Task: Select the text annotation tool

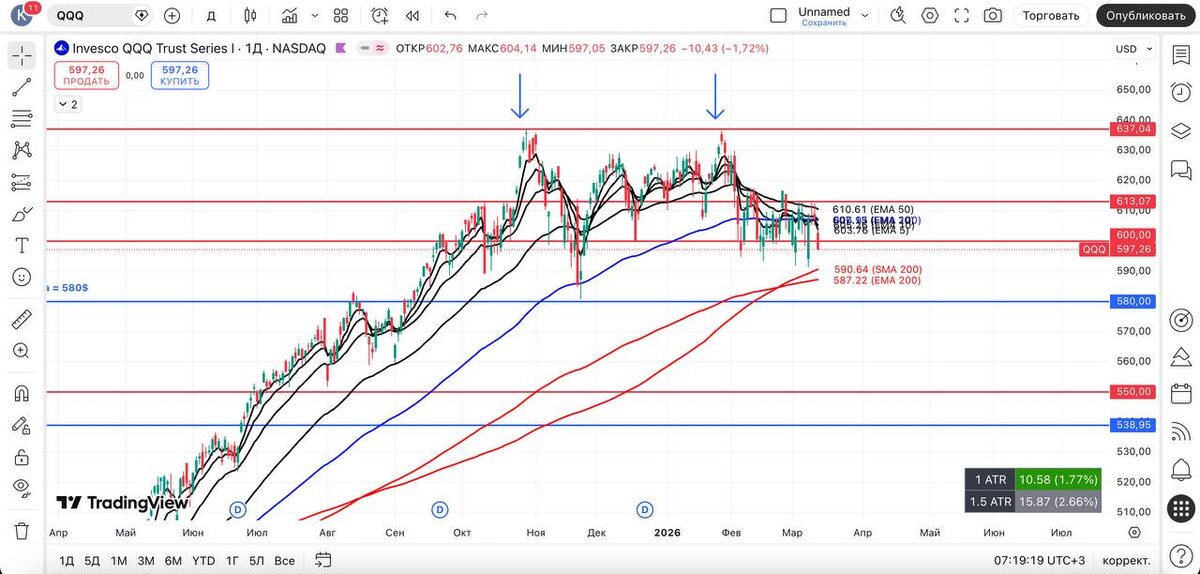Action: pos(22,245)
